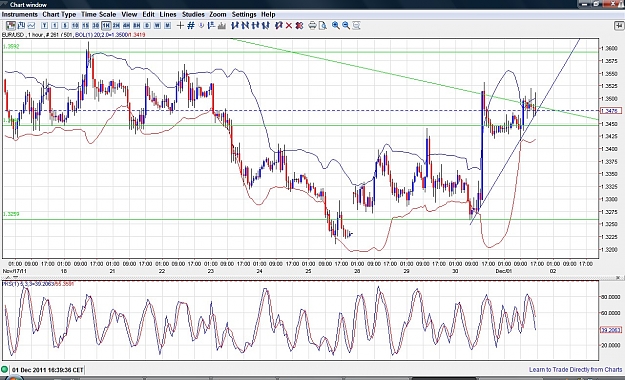This screenshot has width=625, height=380.
Task: Click the delete all lines icon
Action: [x=299, y=26]
